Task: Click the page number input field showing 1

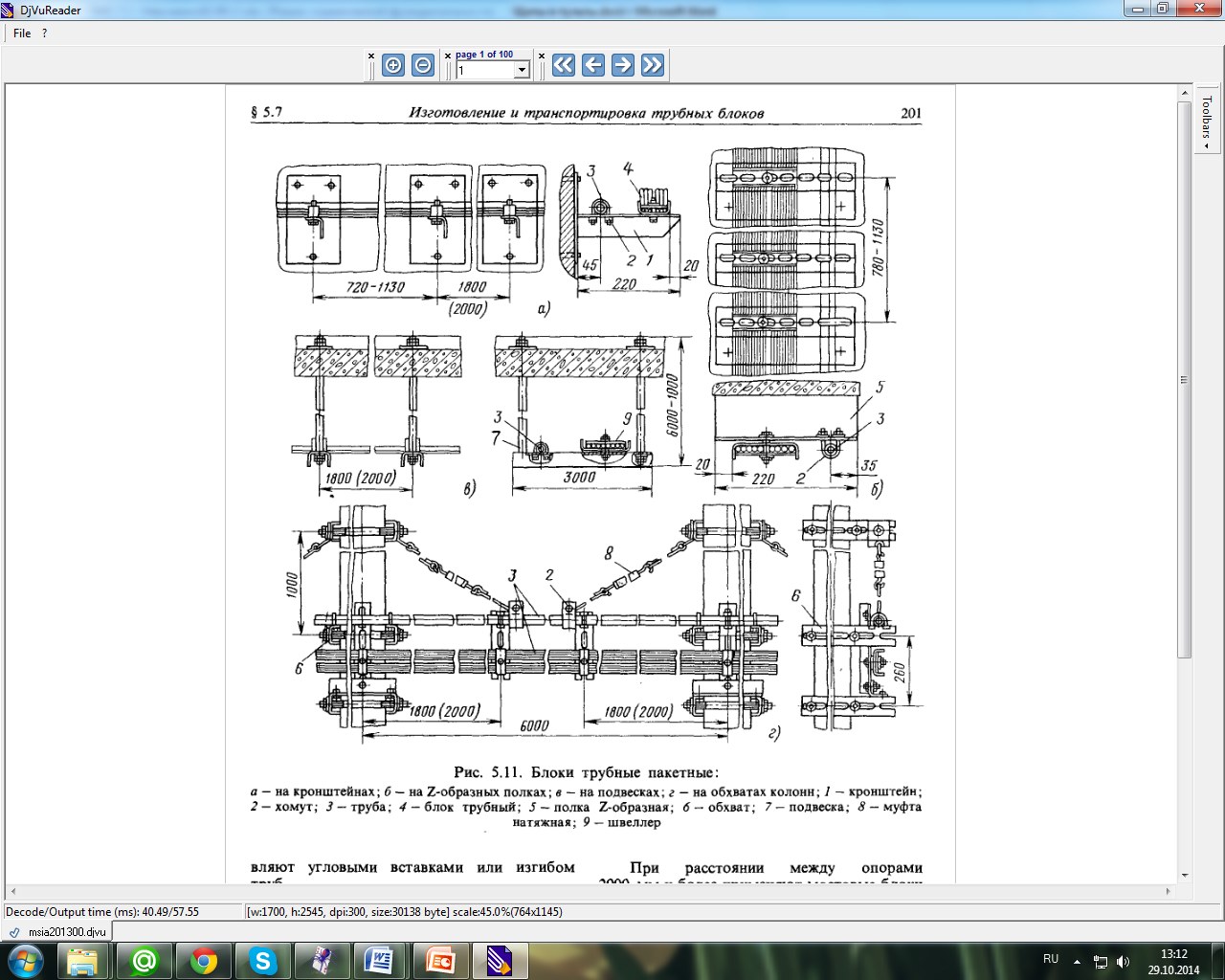Action: (485, 70)
